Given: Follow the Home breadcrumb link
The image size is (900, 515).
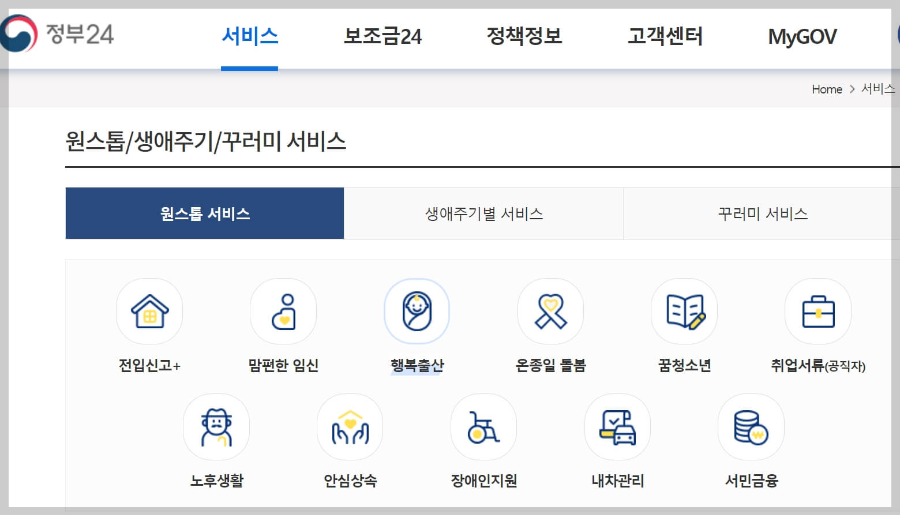Looking at the screenshot, I should [x=827, y=89].
